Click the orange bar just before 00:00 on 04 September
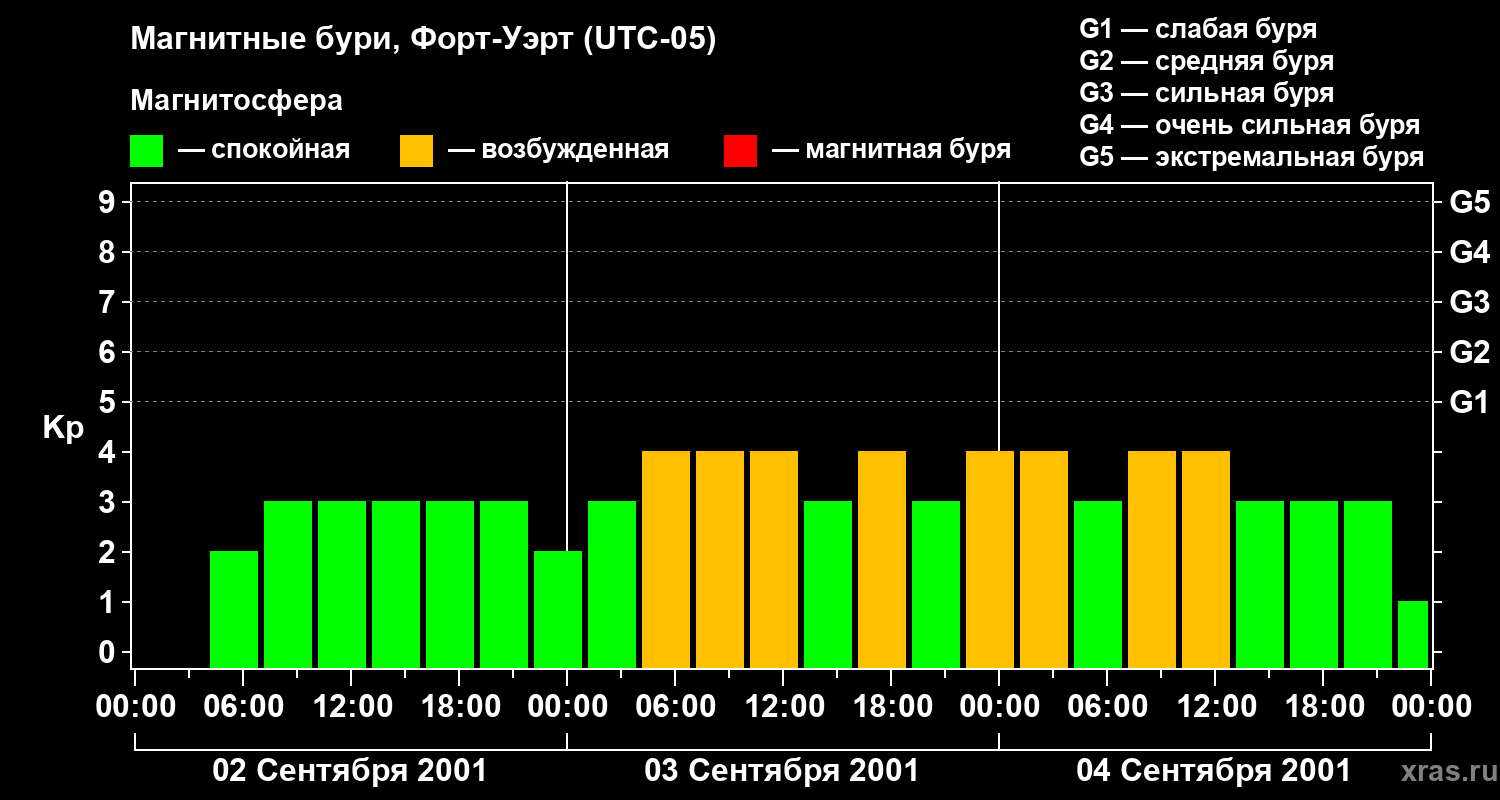Screen dimensions: 1500x800 (990, 559)
